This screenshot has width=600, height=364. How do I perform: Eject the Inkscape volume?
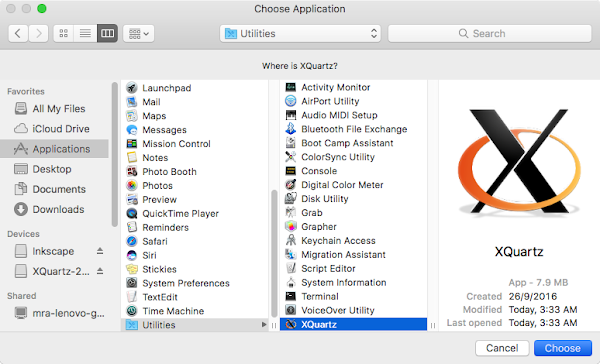coord(100,251)
